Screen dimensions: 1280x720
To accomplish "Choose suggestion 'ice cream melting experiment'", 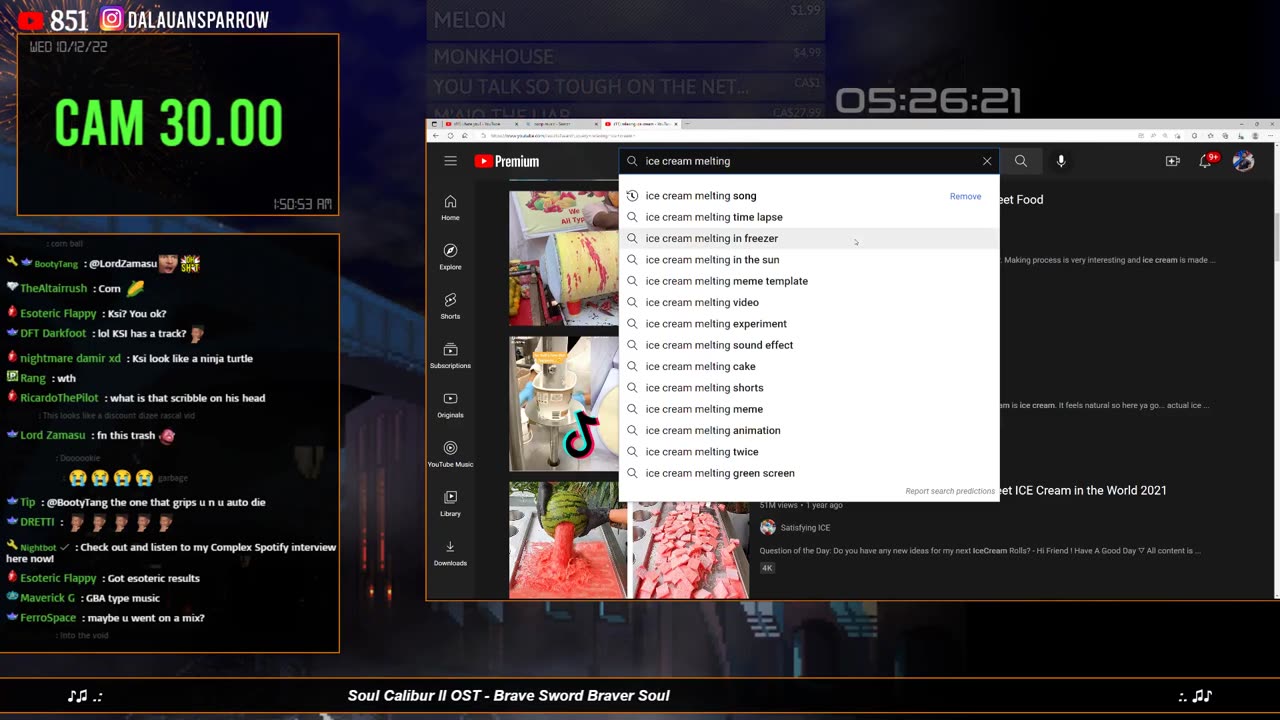I will point(809,324).
